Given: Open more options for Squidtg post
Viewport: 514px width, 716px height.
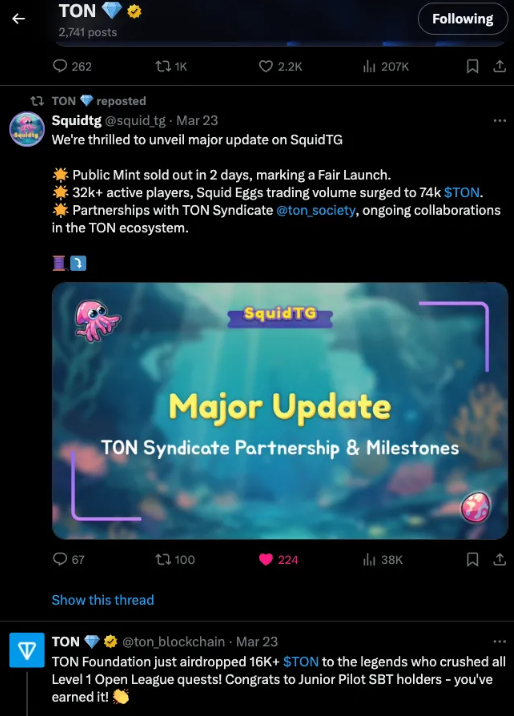Looking at the screenshot, I should click(x=500, y=121).
